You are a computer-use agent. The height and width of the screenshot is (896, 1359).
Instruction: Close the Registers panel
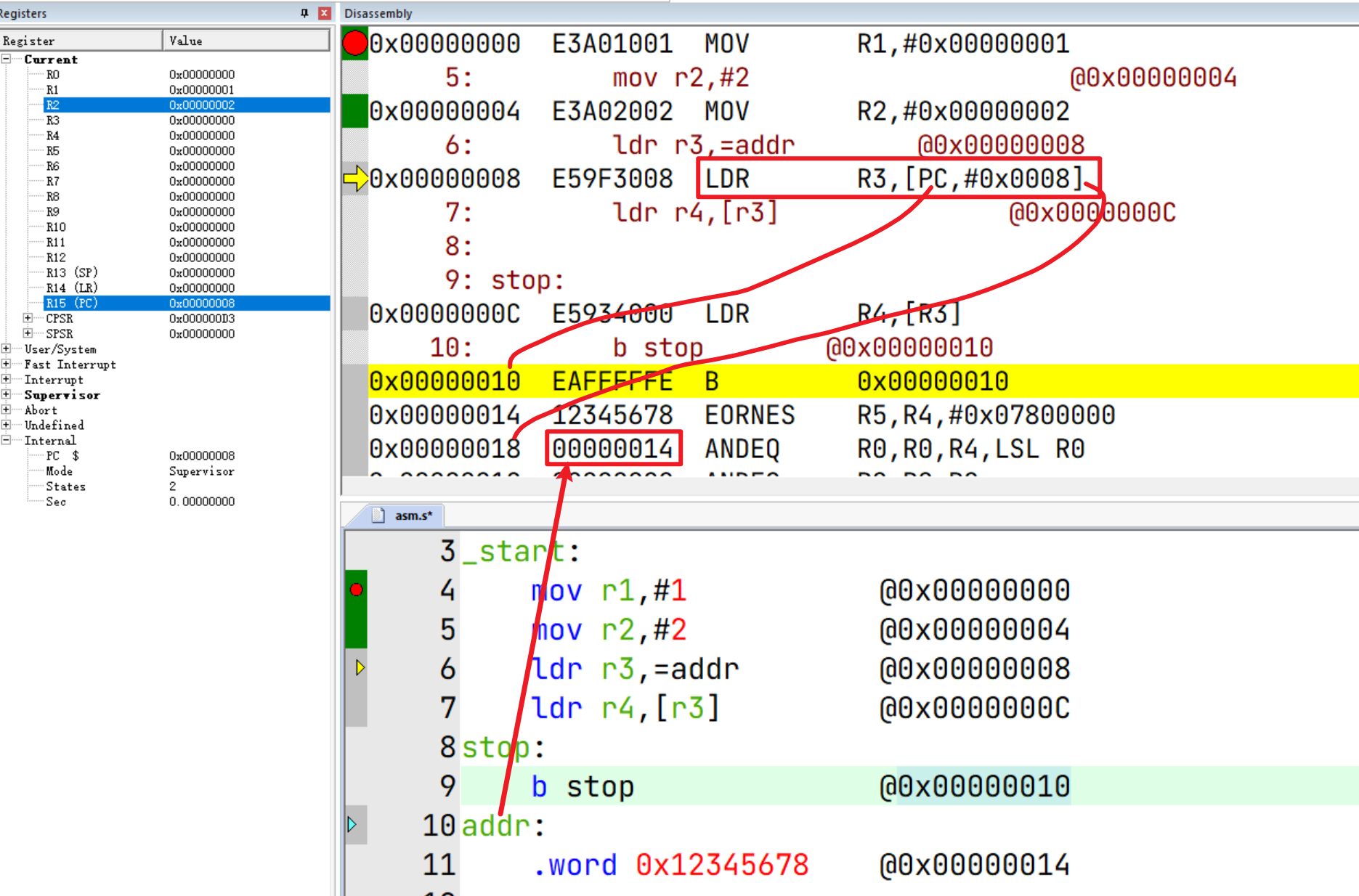coord(325,13)
